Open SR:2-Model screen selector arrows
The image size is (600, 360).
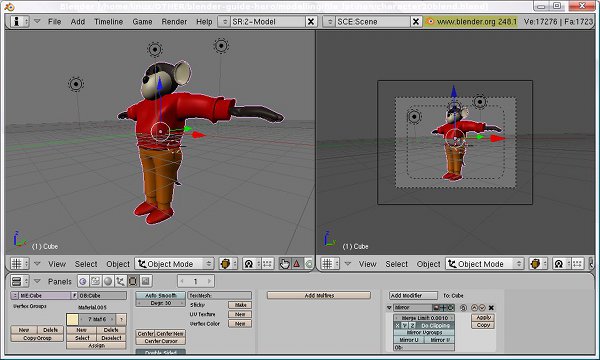225,22
